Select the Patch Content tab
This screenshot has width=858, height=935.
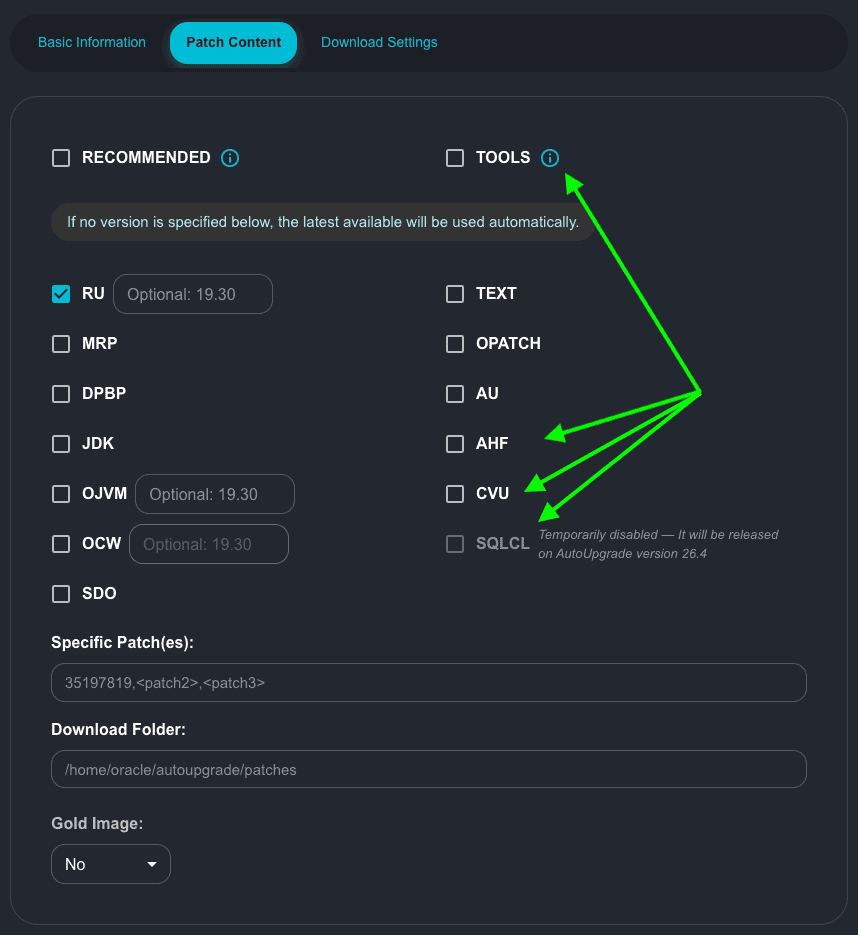click(x=233, y=43)
